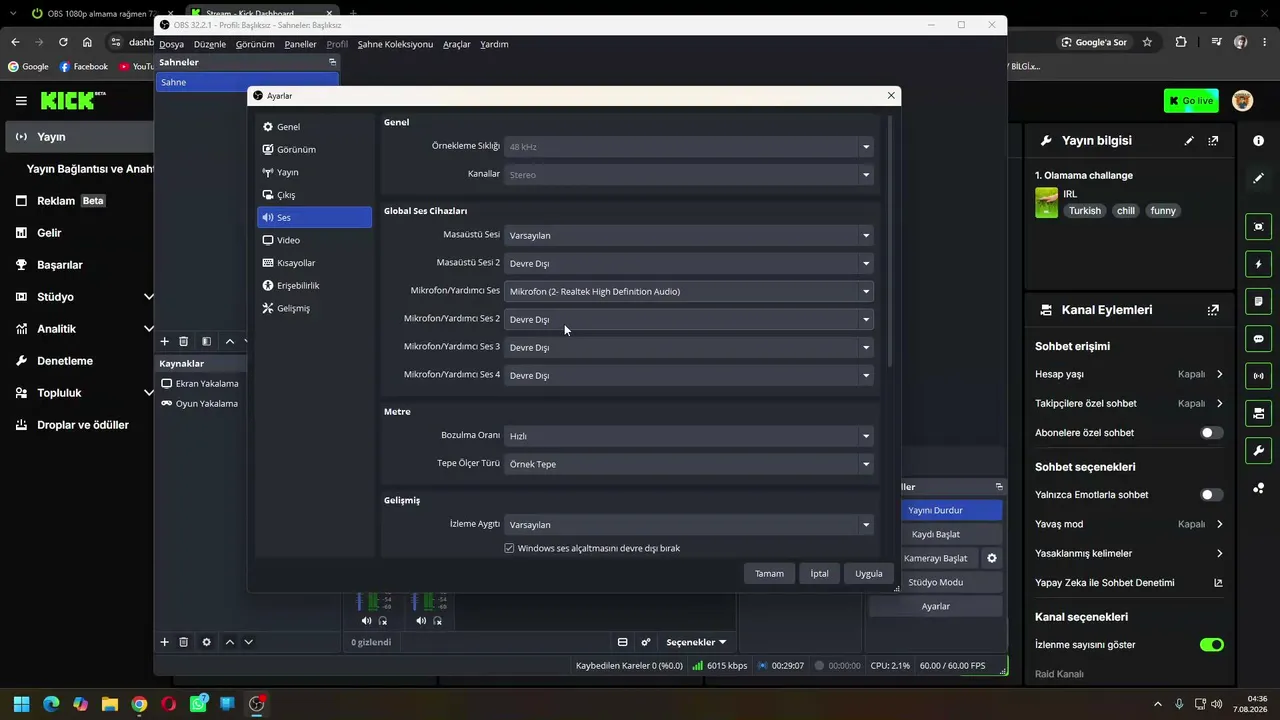
Task: Open the Hesap yaşı setting row
Action: [1129, 374]
